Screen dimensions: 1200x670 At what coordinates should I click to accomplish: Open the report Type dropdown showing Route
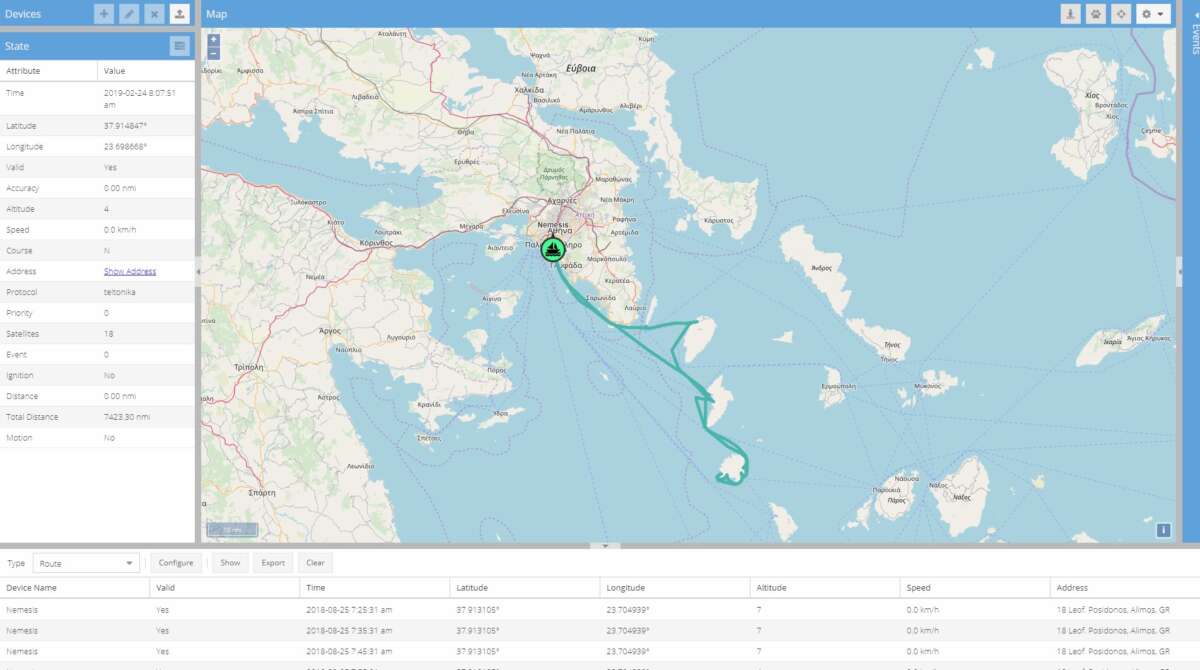point(85,563)
